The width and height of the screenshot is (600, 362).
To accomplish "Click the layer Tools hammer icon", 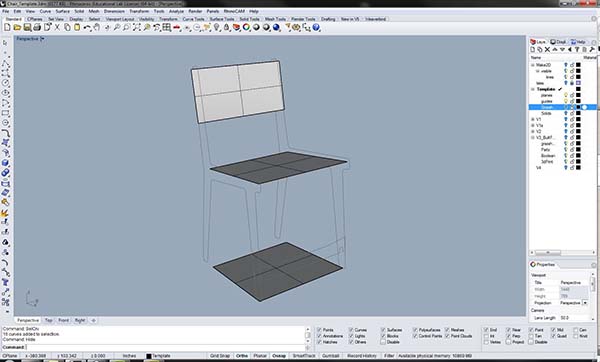I will pyautogui.click(x=592, y=50).
